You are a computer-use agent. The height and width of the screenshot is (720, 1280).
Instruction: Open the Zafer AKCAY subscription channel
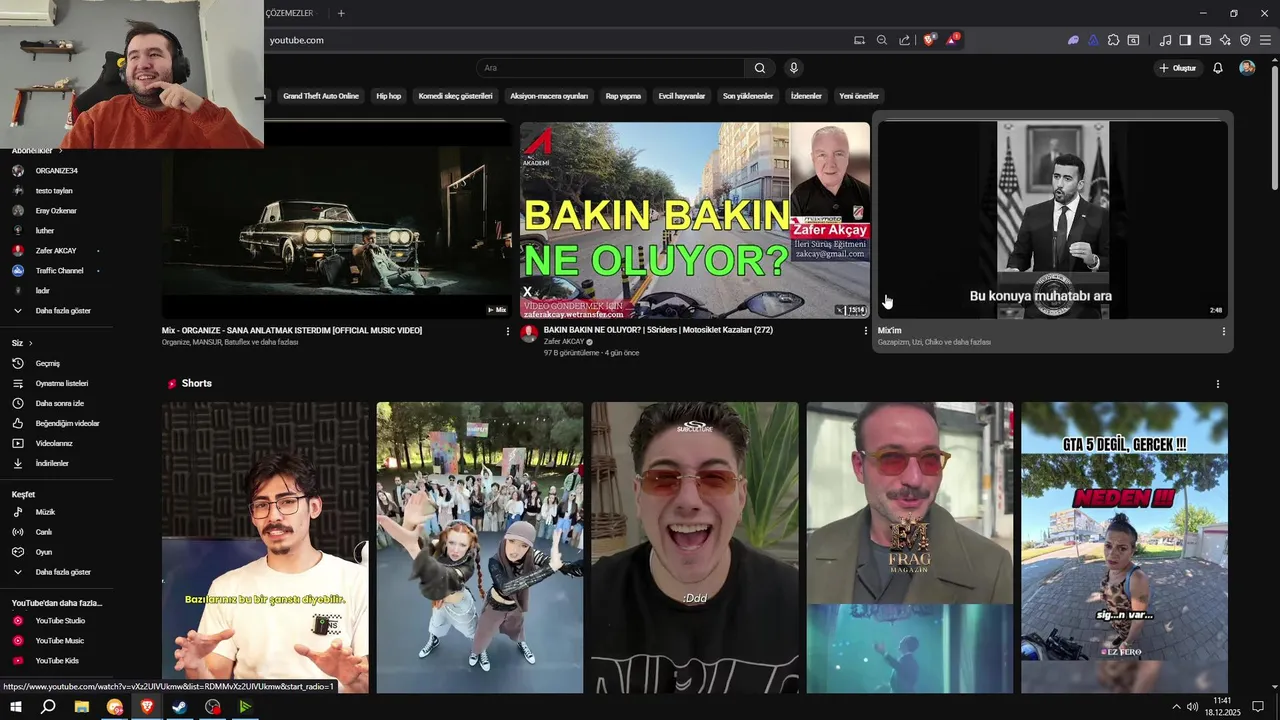pyautogui.click(x=56, y=251)
